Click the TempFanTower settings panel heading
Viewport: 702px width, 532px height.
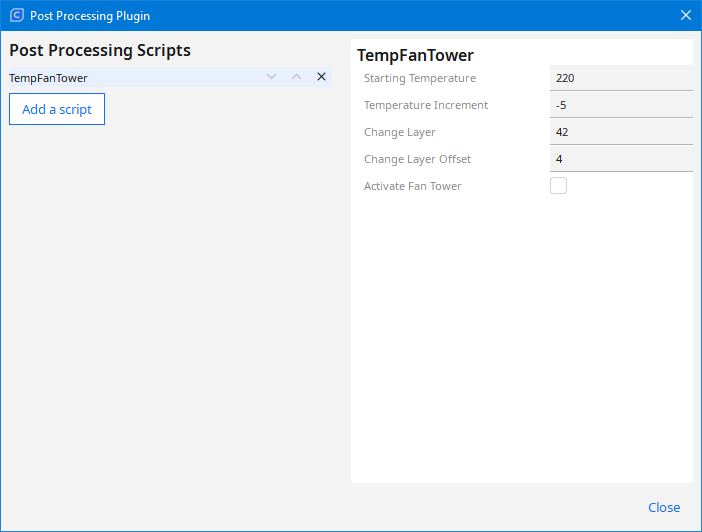[415, 56]
